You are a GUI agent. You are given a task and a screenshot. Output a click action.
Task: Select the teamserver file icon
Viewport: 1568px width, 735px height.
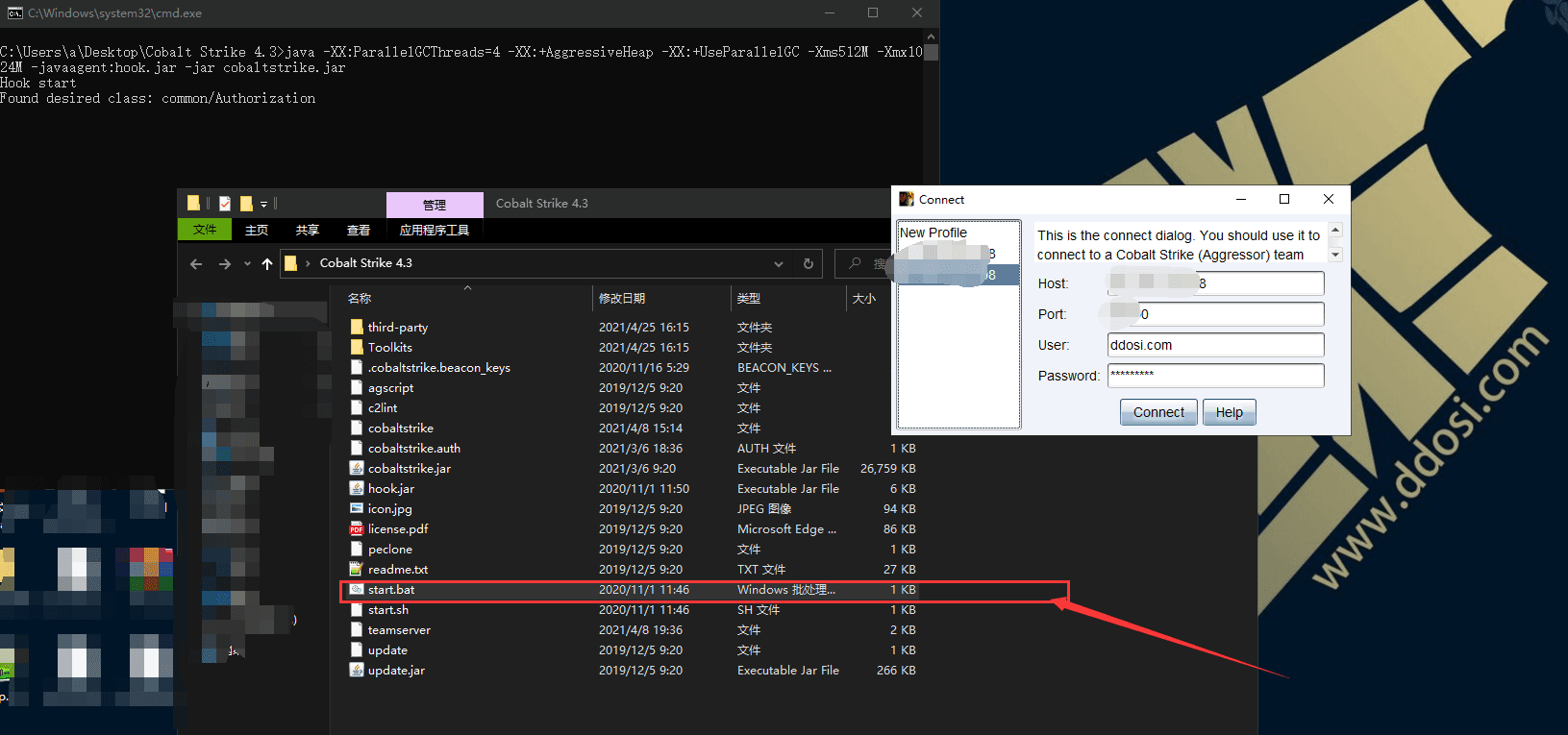click(x=357, y=630)
